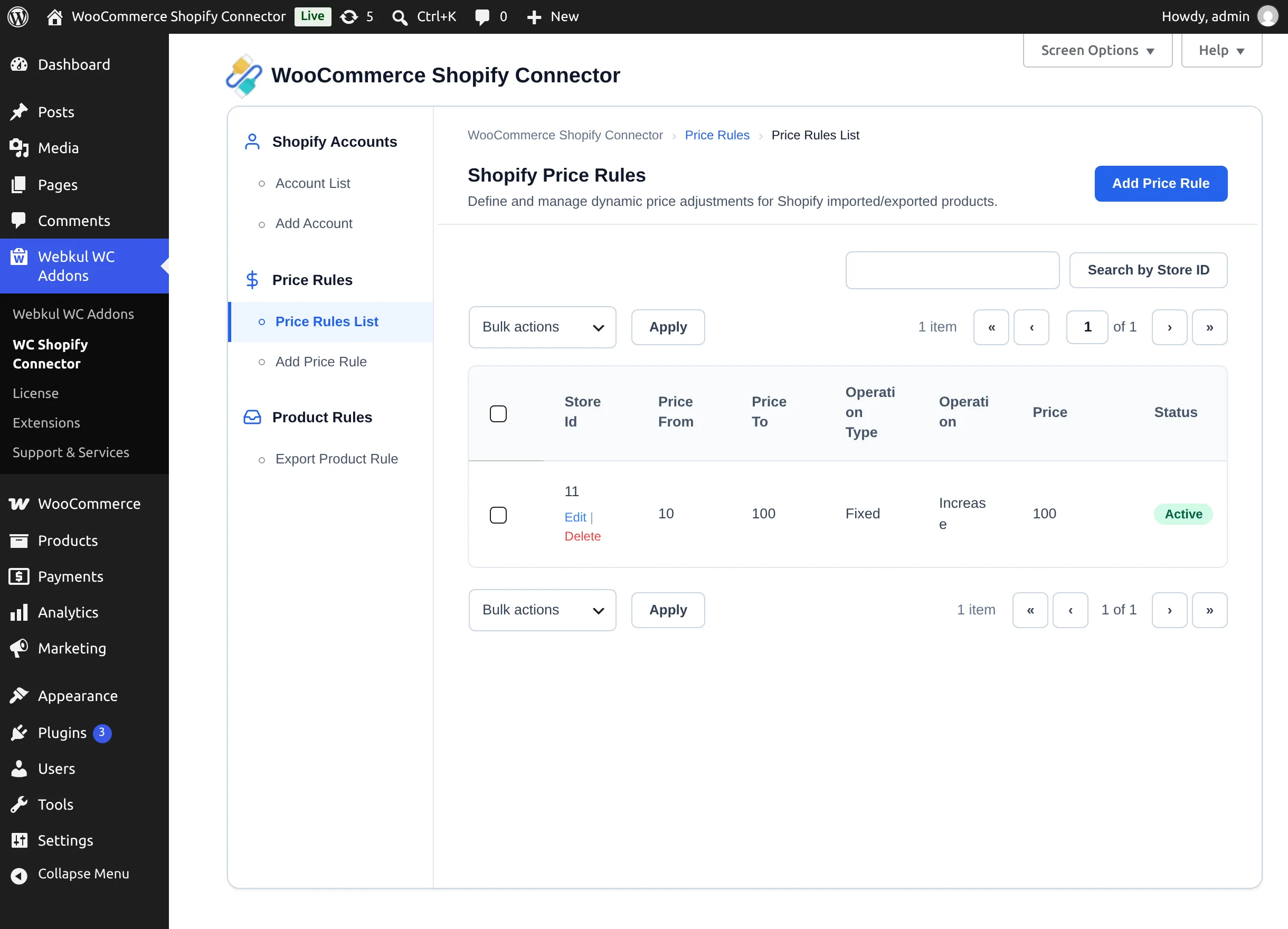
Task: Go to last page using top pagination
Action: point(1210,327)
